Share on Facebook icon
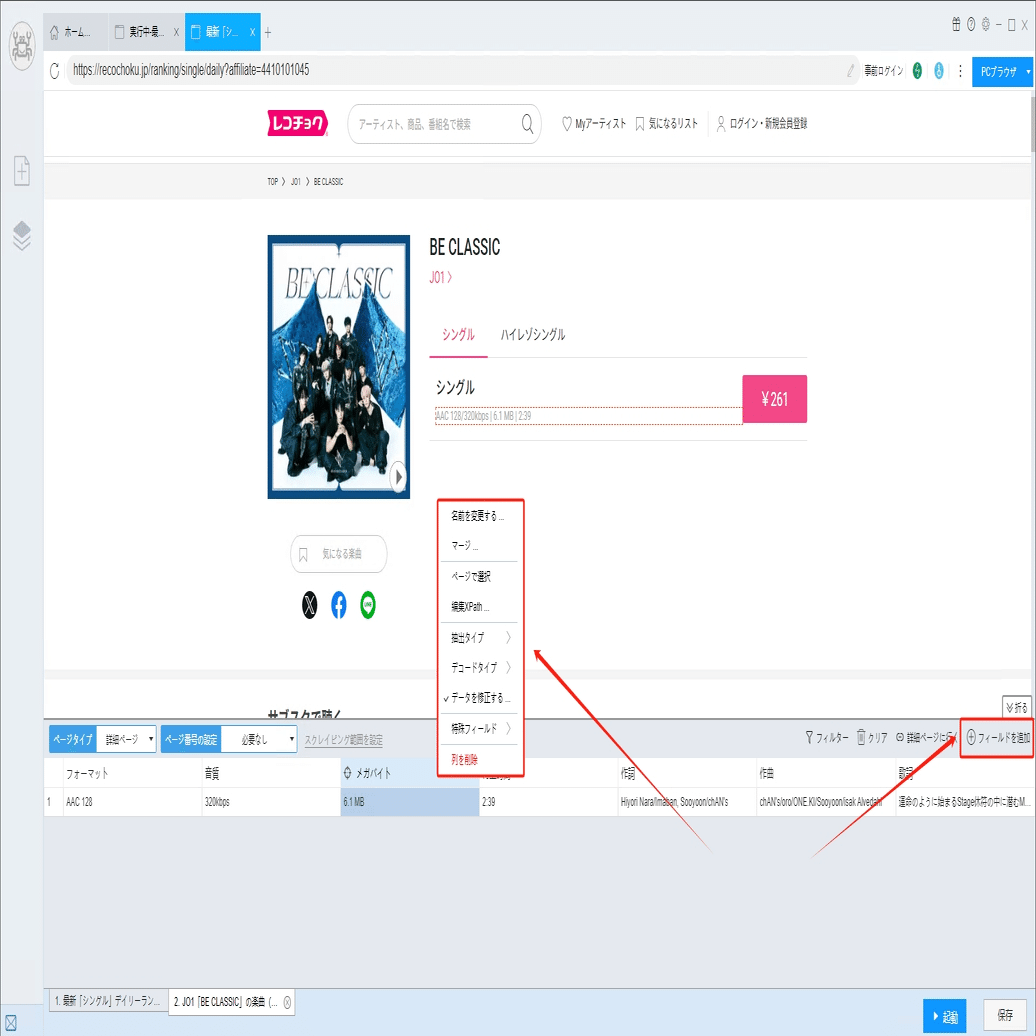This screenshot has width=1036, height=1036. pos(338,605)
